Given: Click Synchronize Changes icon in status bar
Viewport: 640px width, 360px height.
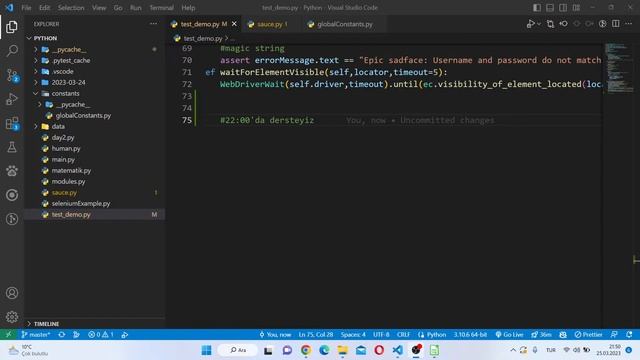Looking at the screenshot, I should pos(62,335).
